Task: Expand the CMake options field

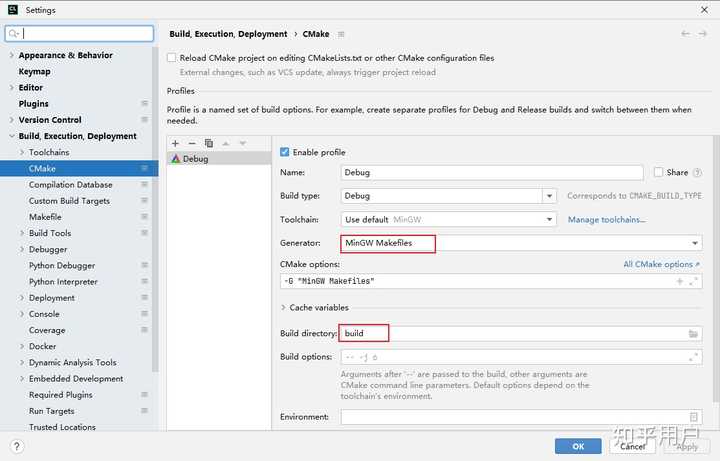Action: point(694,281)
